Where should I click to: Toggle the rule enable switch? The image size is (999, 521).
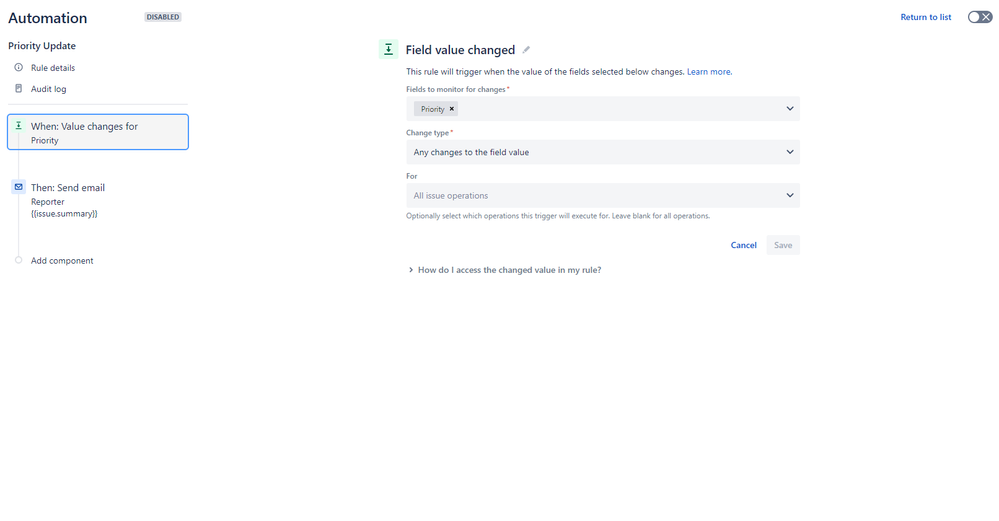point(979,17)
